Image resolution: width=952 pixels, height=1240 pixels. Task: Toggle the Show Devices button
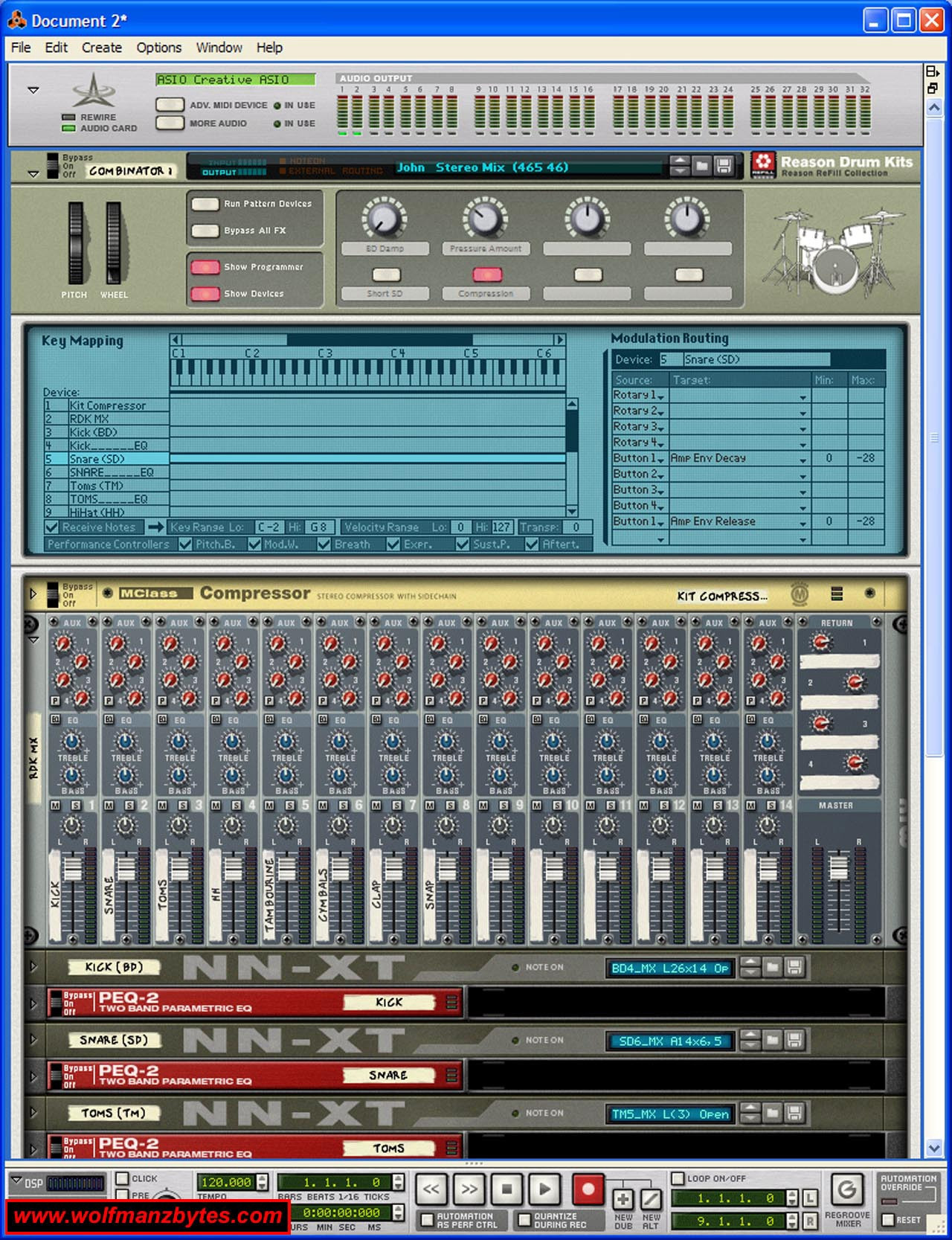[x=205, y=293]
